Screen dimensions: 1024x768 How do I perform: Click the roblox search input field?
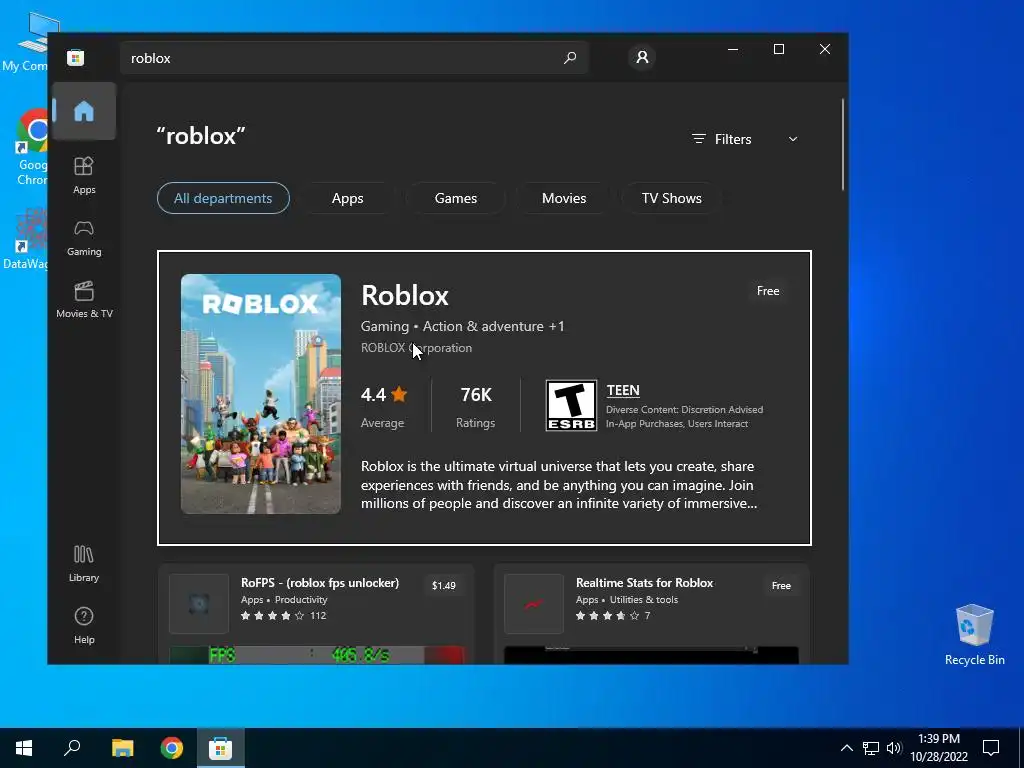pyautogui.click(x=354, y=58)
